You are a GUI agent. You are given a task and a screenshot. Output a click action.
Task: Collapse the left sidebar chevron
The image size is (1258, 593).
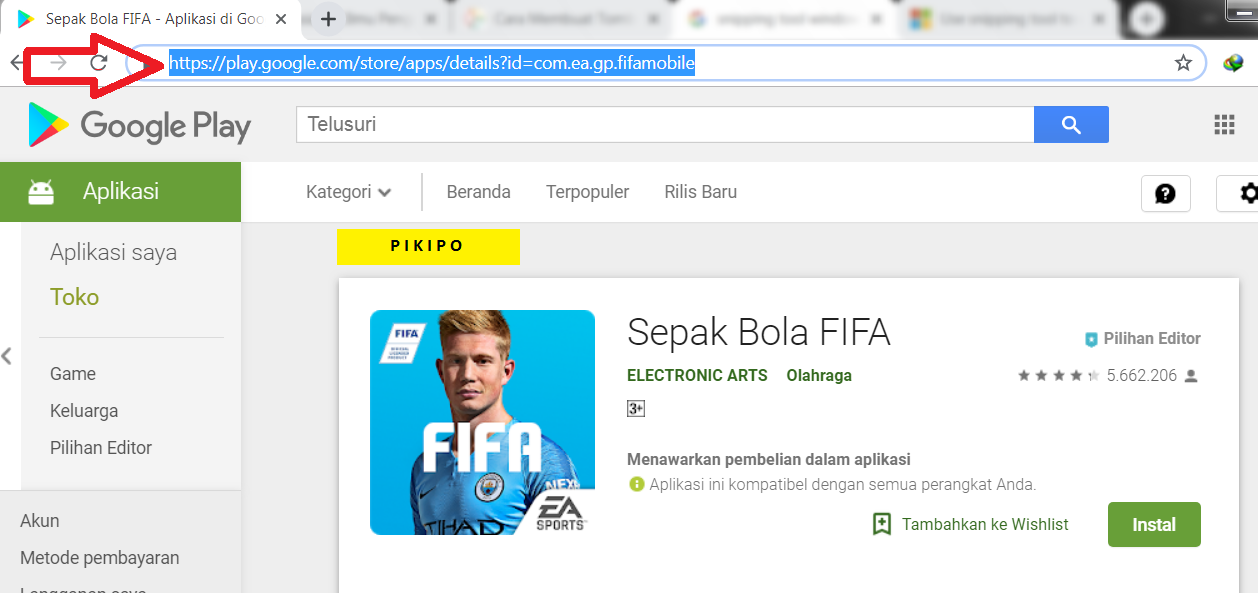click(x=7, y=355)
